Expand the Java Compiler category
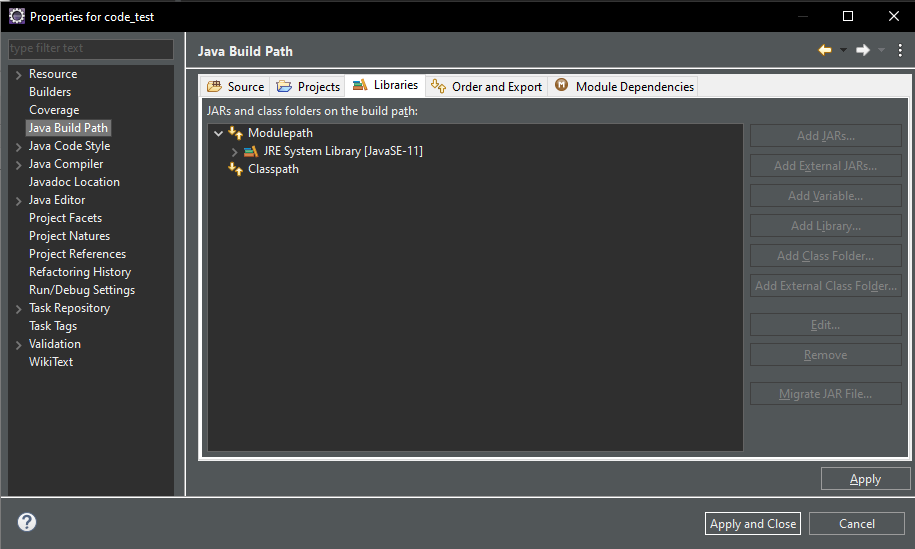This screenshot has height=549, width=915. [19, 165]
